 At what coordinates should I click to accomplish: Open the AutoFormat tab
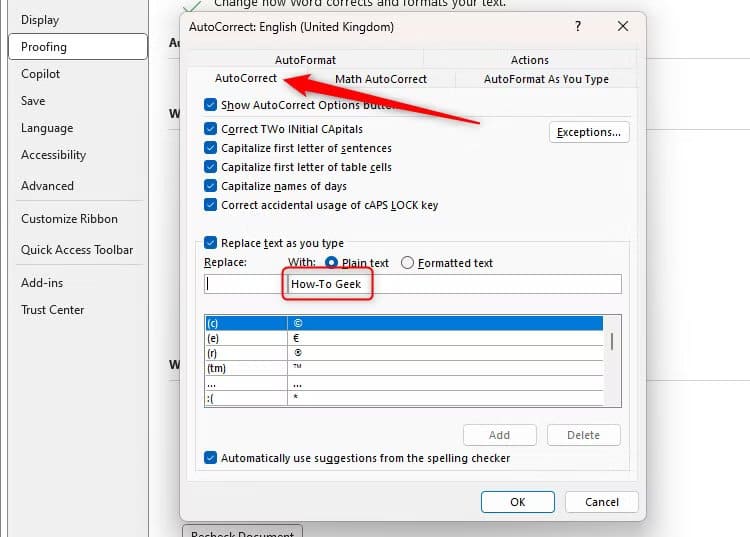(305, 60)
